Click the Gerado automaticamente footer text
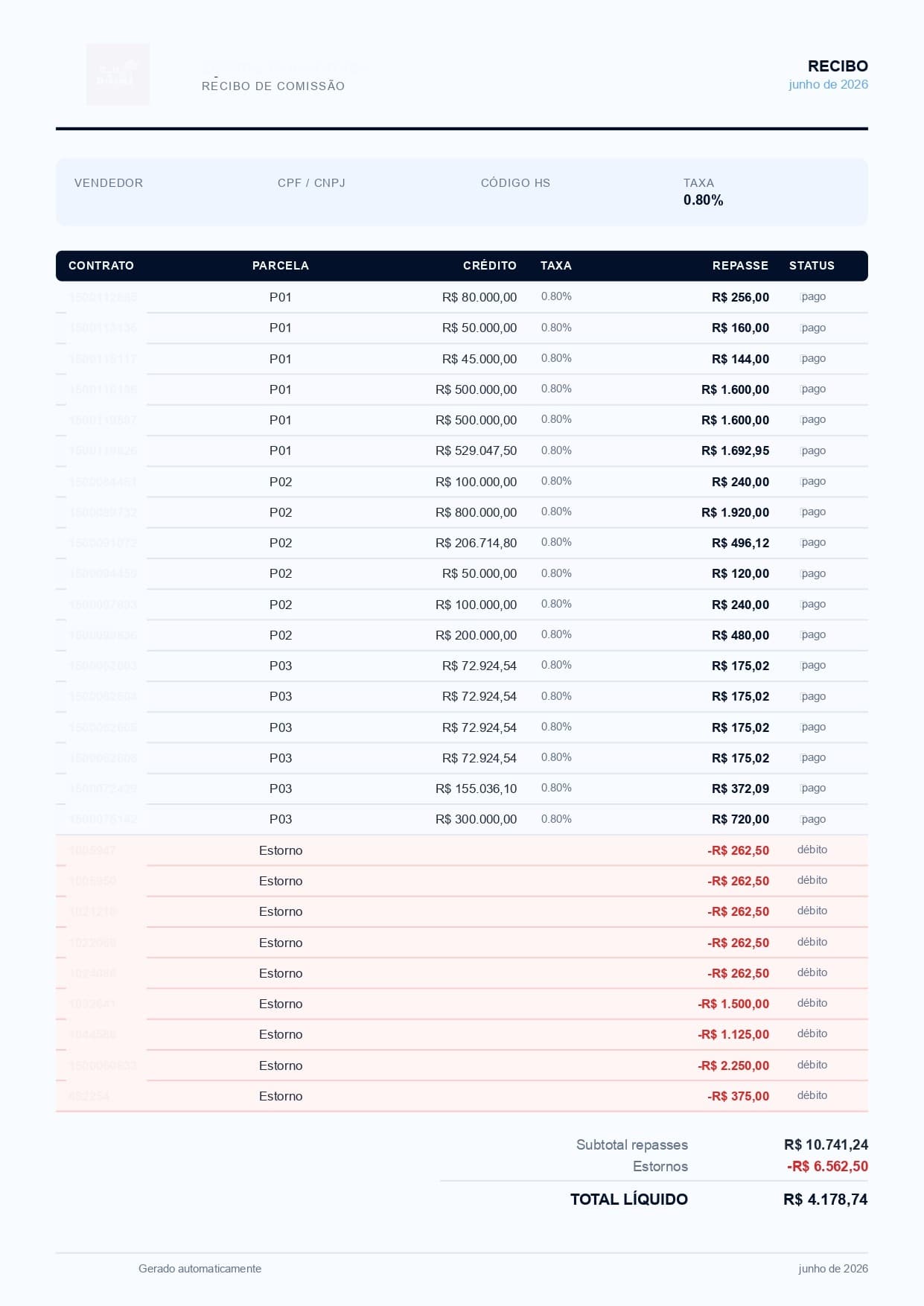924x1306 pixels. click(200, 1269)
